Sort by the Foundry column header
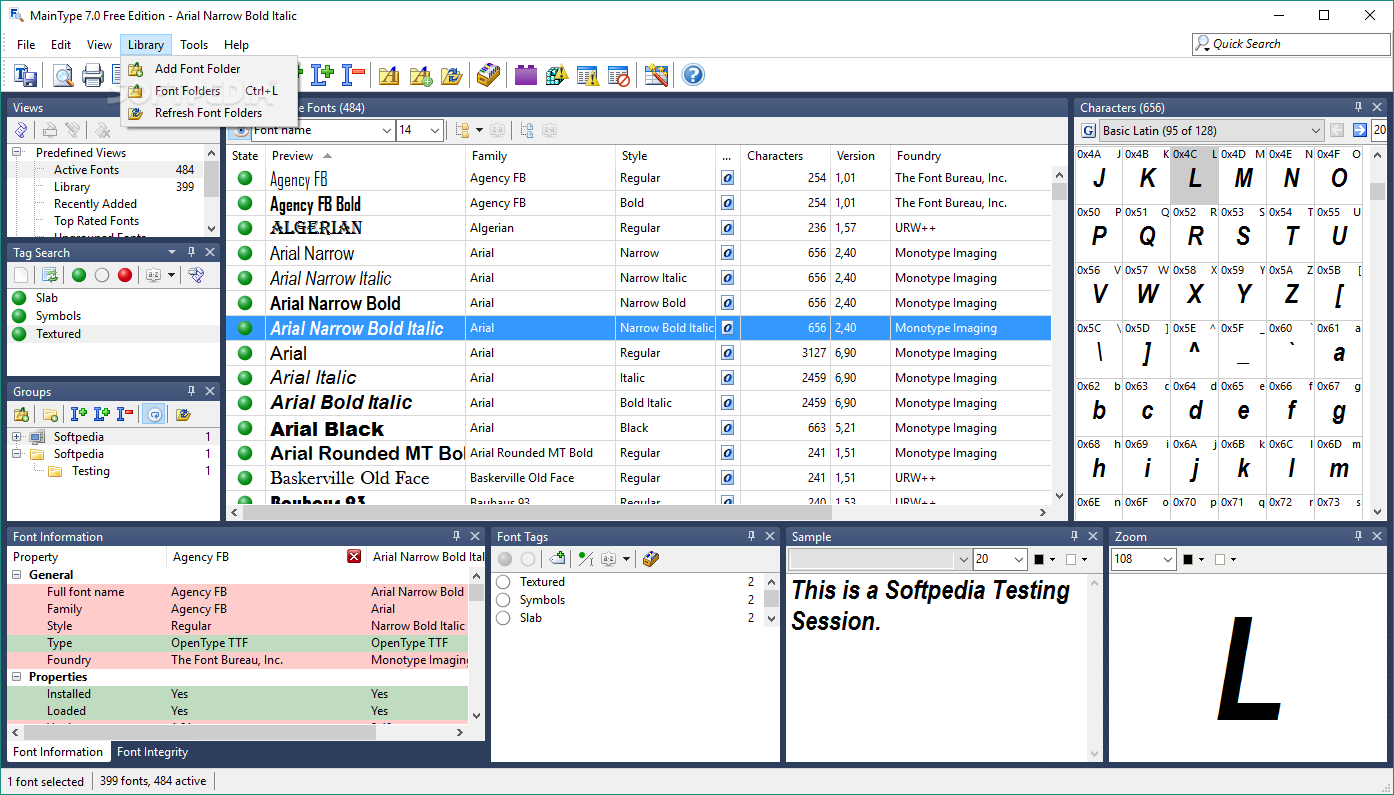1394x795 pixels. (x=970, y=156)
